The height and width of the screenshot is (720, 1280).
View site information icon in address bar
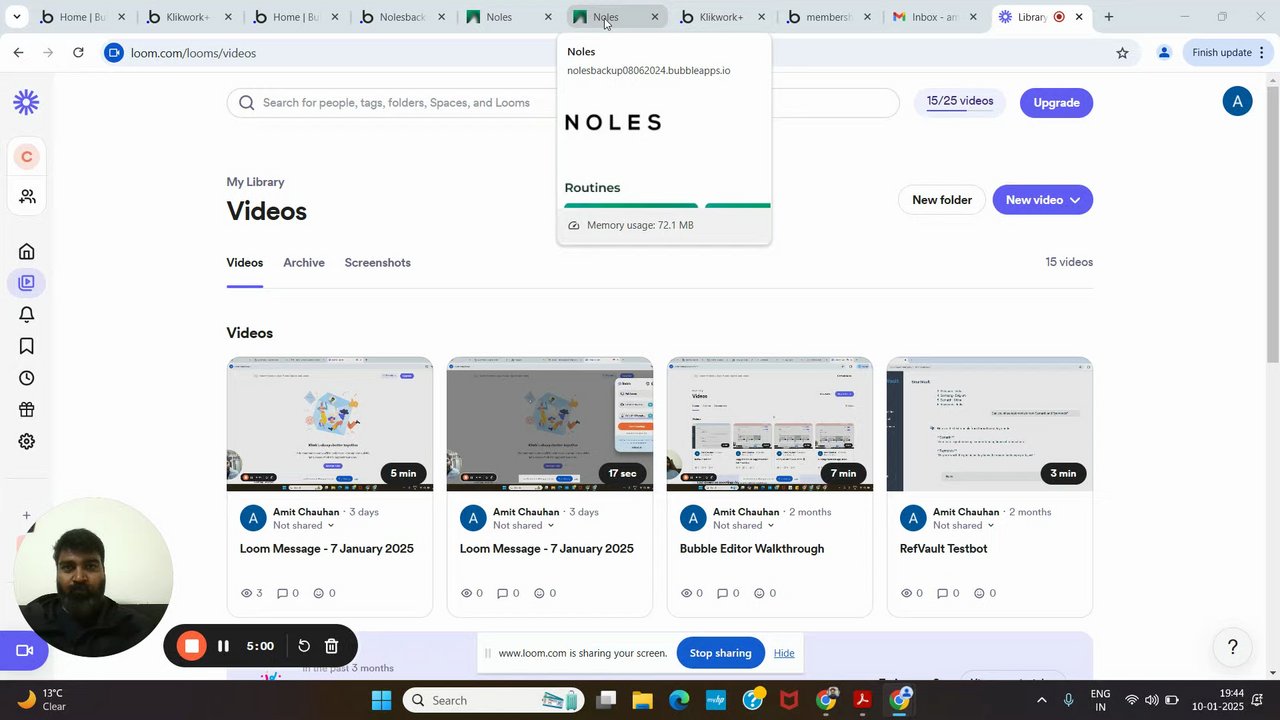[x=114, y=53]
